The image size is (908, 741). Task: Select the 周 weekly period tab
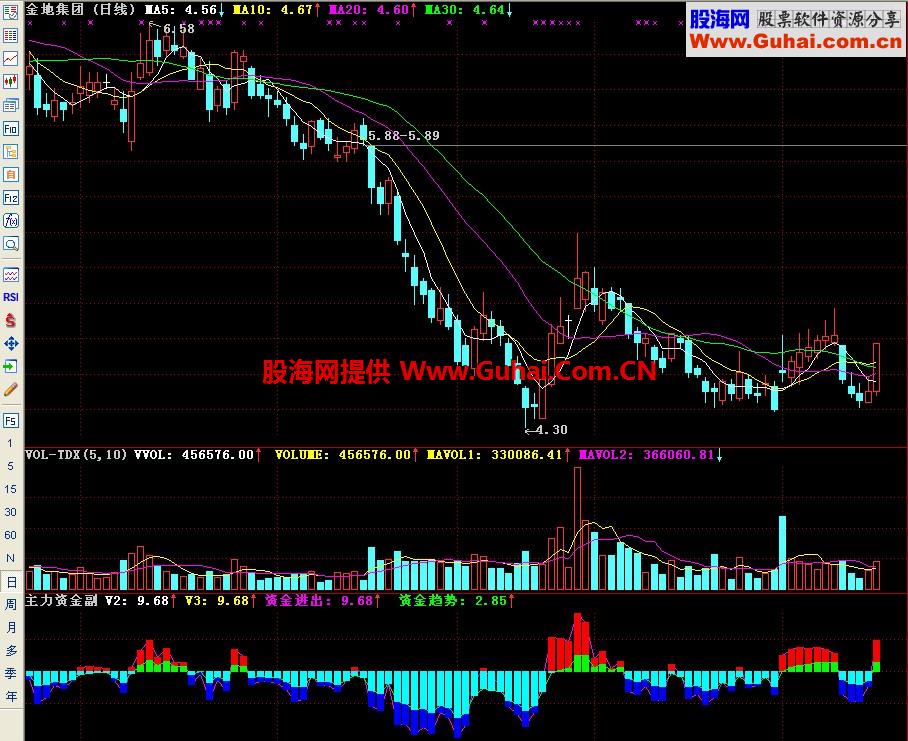point(10,604)
